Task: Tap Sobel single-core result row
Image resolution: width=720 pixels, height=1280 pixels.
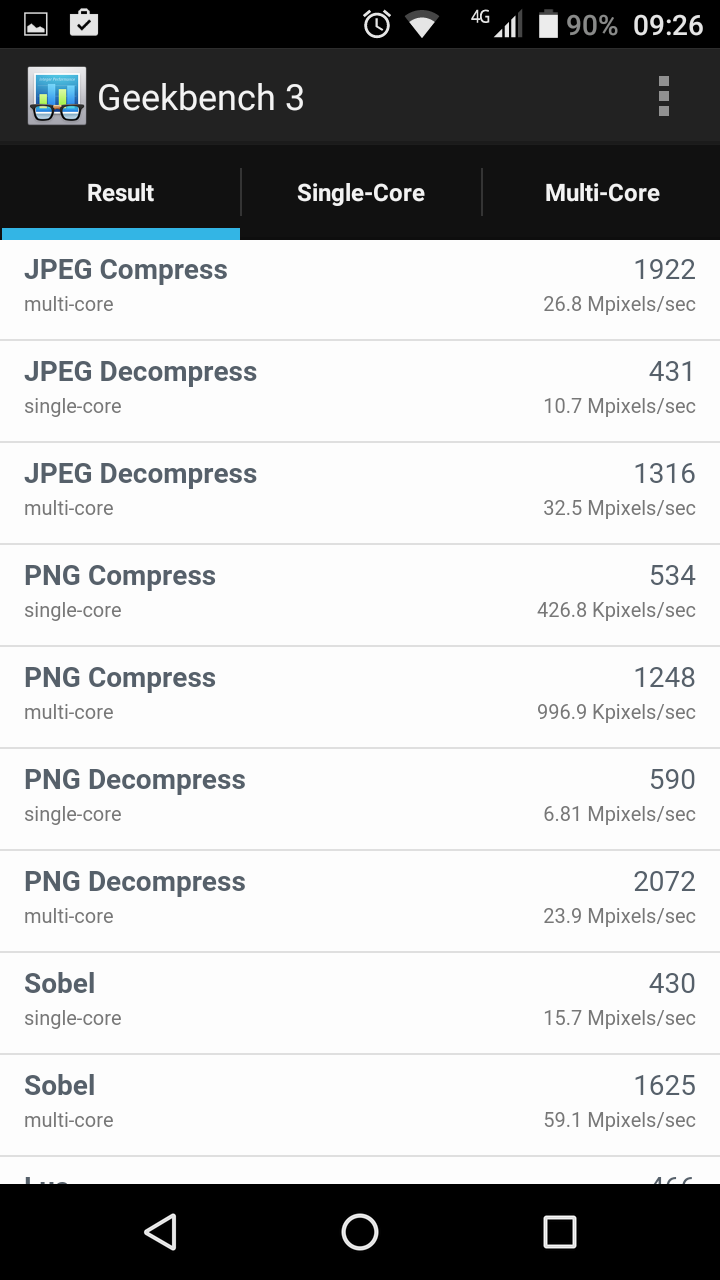Action: coord(360,1001)
